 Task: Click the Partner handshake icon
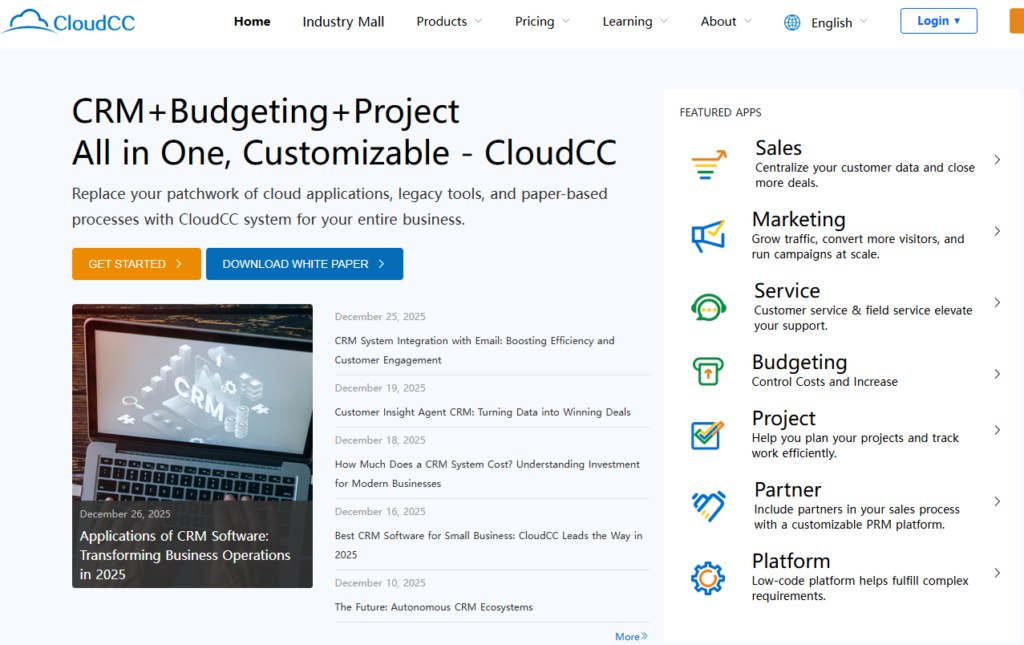(x=708, y=506)
